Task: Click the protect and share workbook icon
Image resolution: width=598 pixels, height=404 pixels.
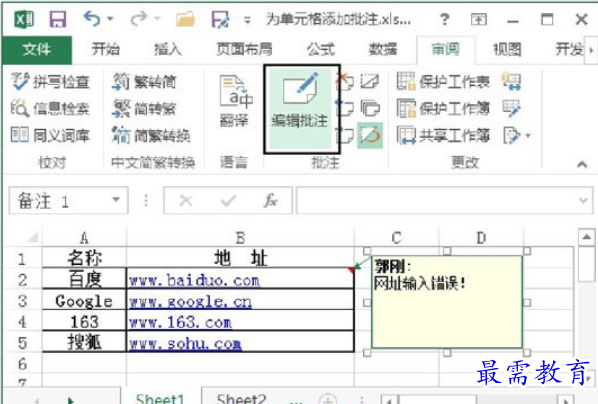Action: (511, 81)
